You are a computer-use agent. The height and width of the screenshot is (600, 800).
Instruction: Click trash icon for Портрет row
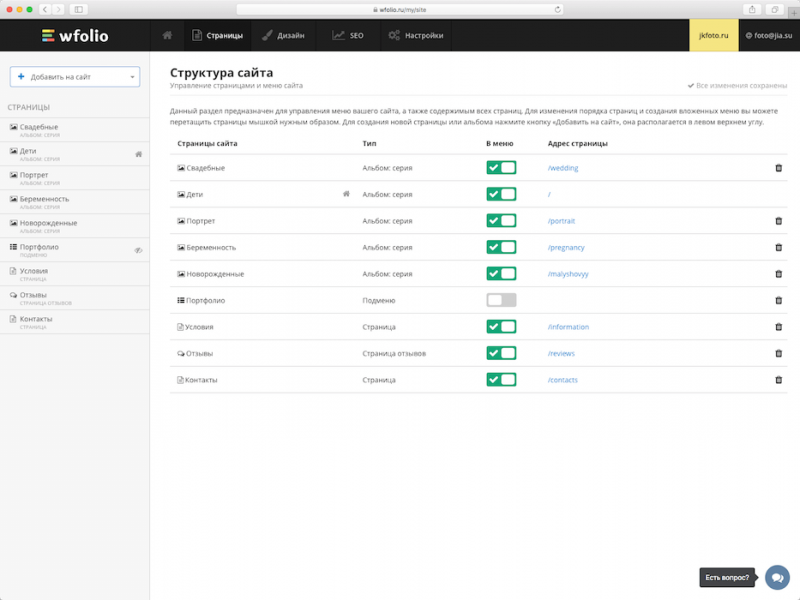click(x=778, y=221)
